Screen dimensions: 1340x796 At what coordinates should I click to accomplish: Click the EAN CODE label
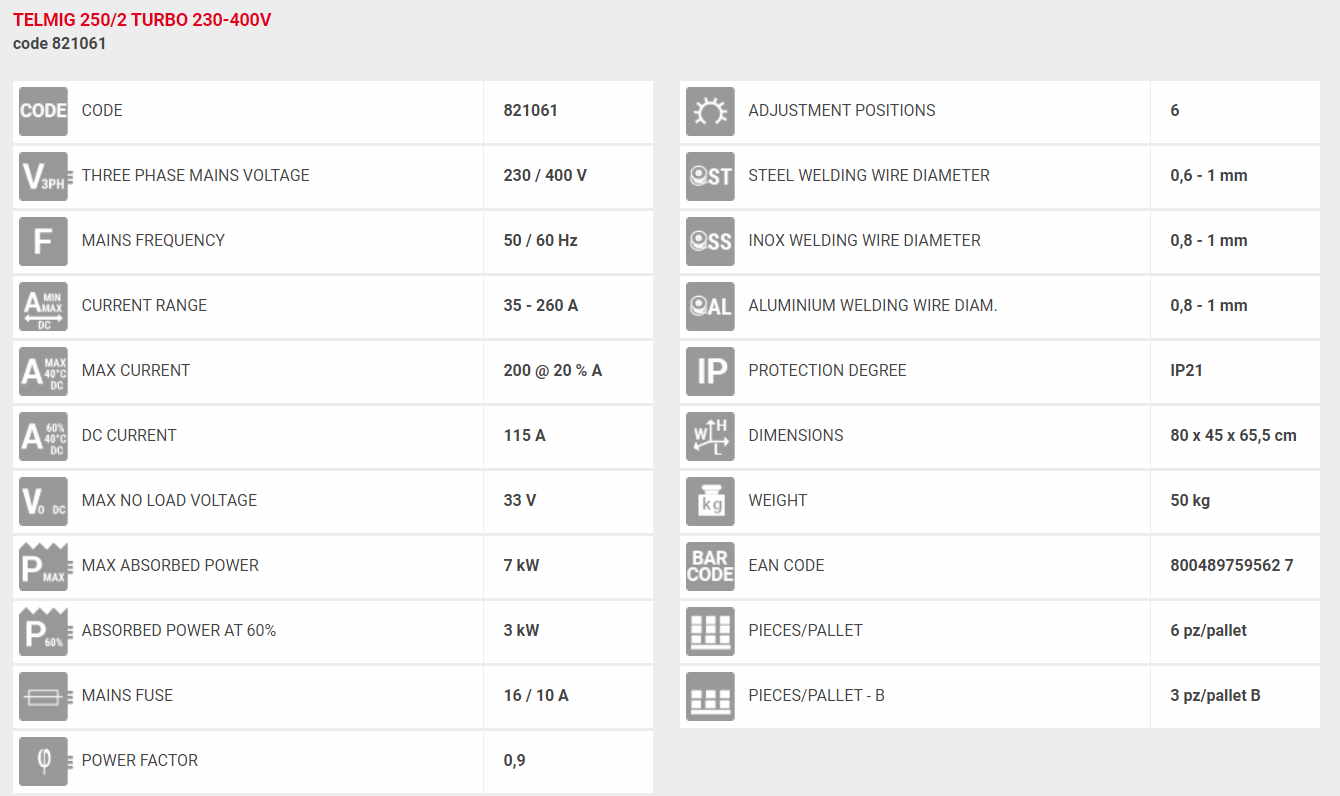pos(786,565)
